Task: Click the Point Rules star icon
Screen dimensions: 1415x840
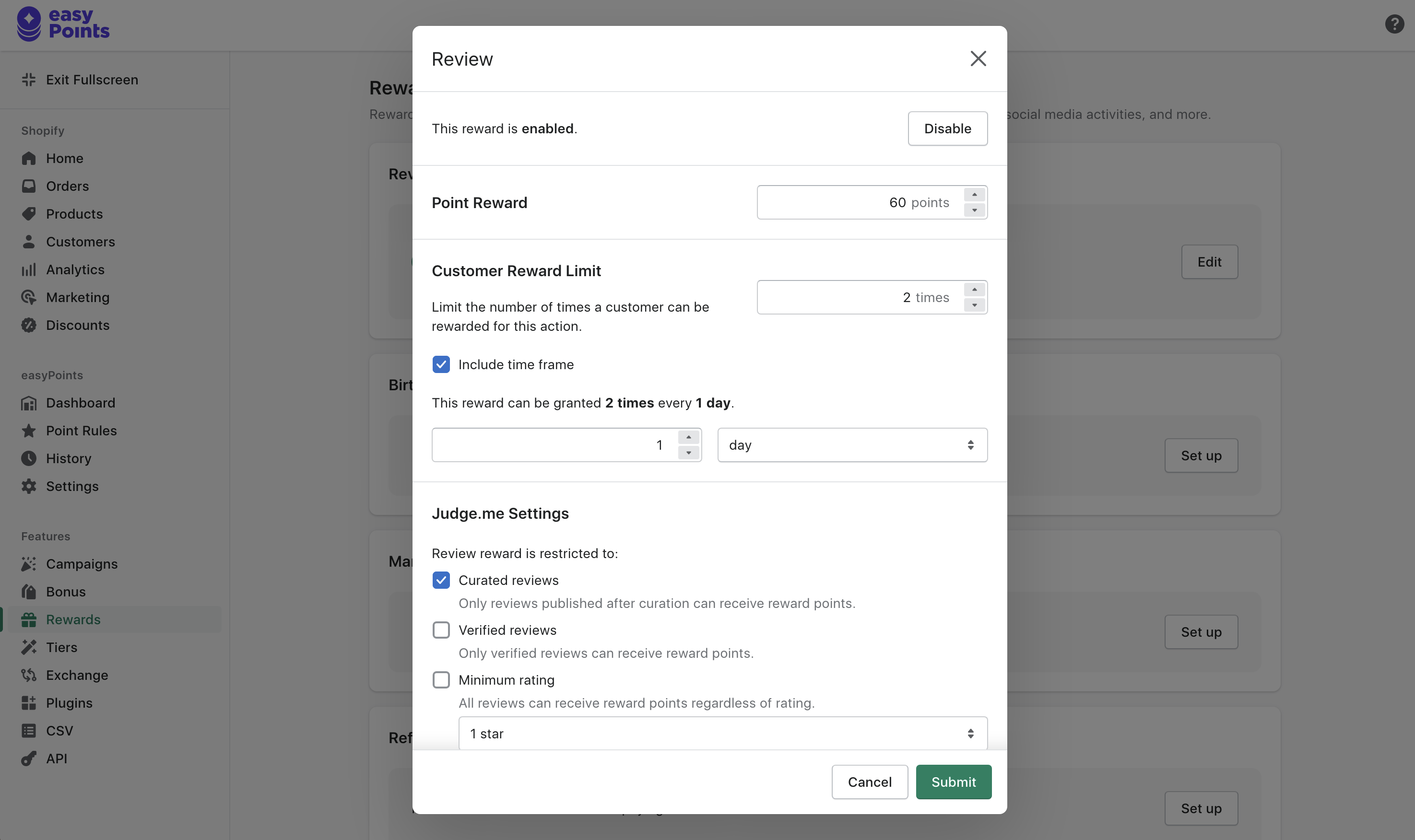Action: [29, 431]
